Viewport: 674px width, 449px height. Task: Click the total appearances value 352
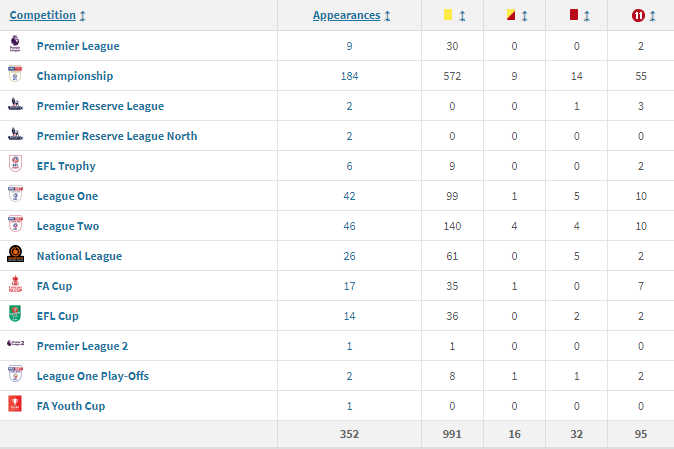349,434
